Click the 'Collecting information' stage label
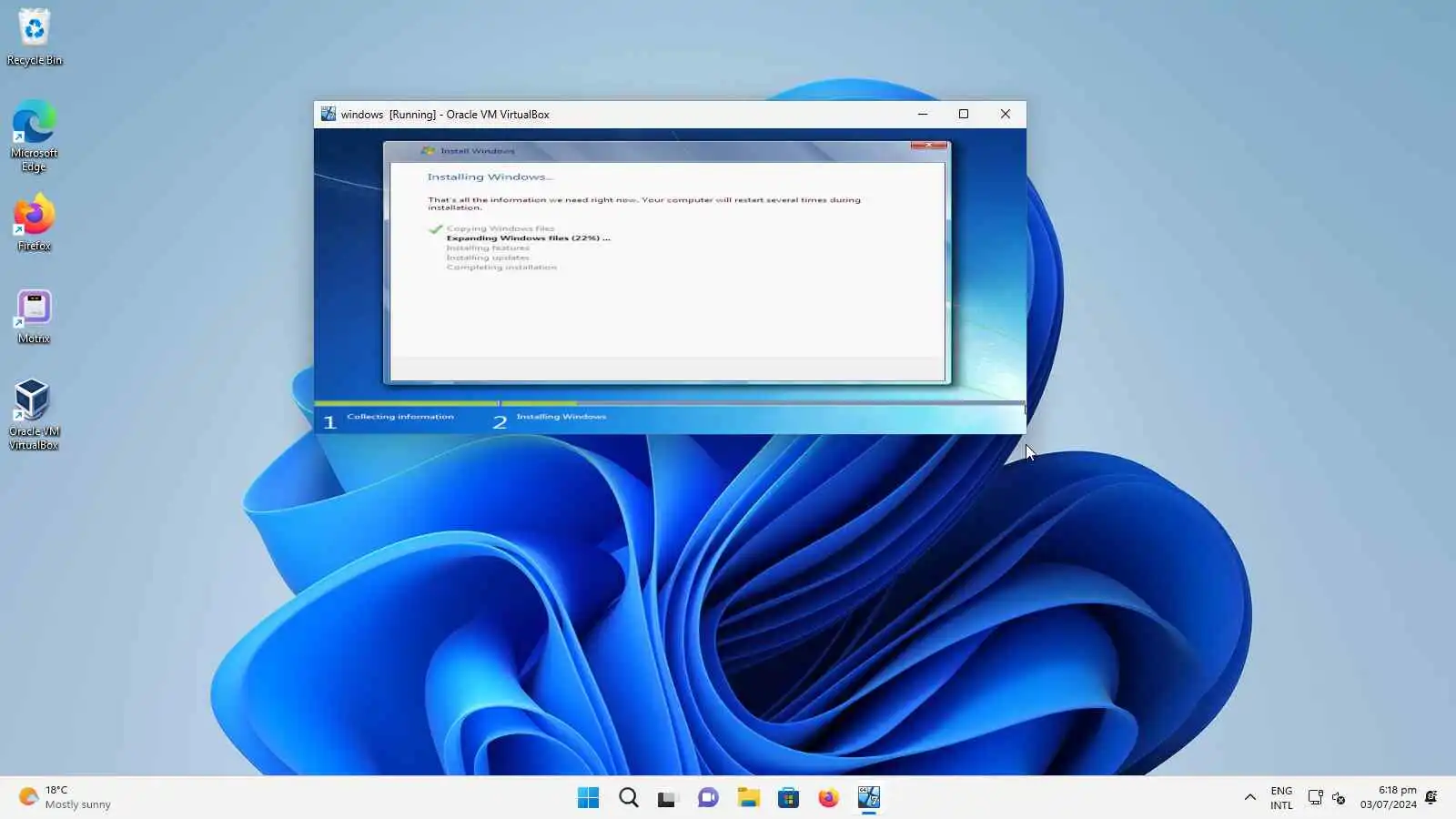This screenshot has width=1456, height=819. coord(400,417)
